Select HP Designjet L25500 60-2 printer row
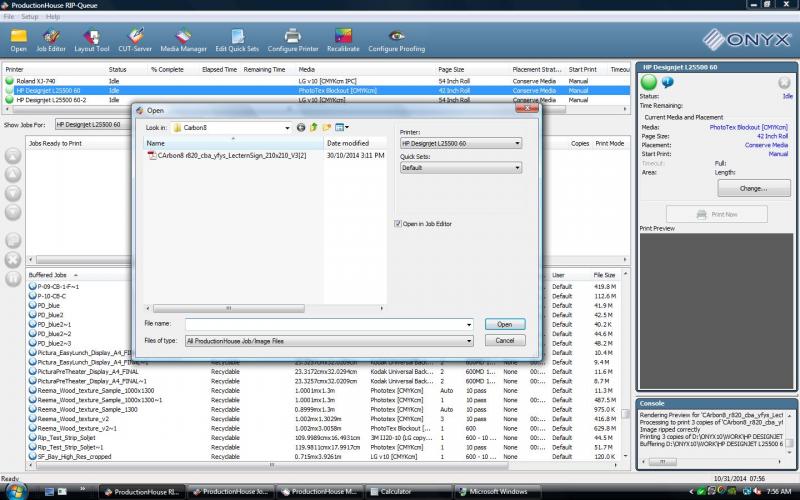Viewport: 800px width, 500px height. 316,100
